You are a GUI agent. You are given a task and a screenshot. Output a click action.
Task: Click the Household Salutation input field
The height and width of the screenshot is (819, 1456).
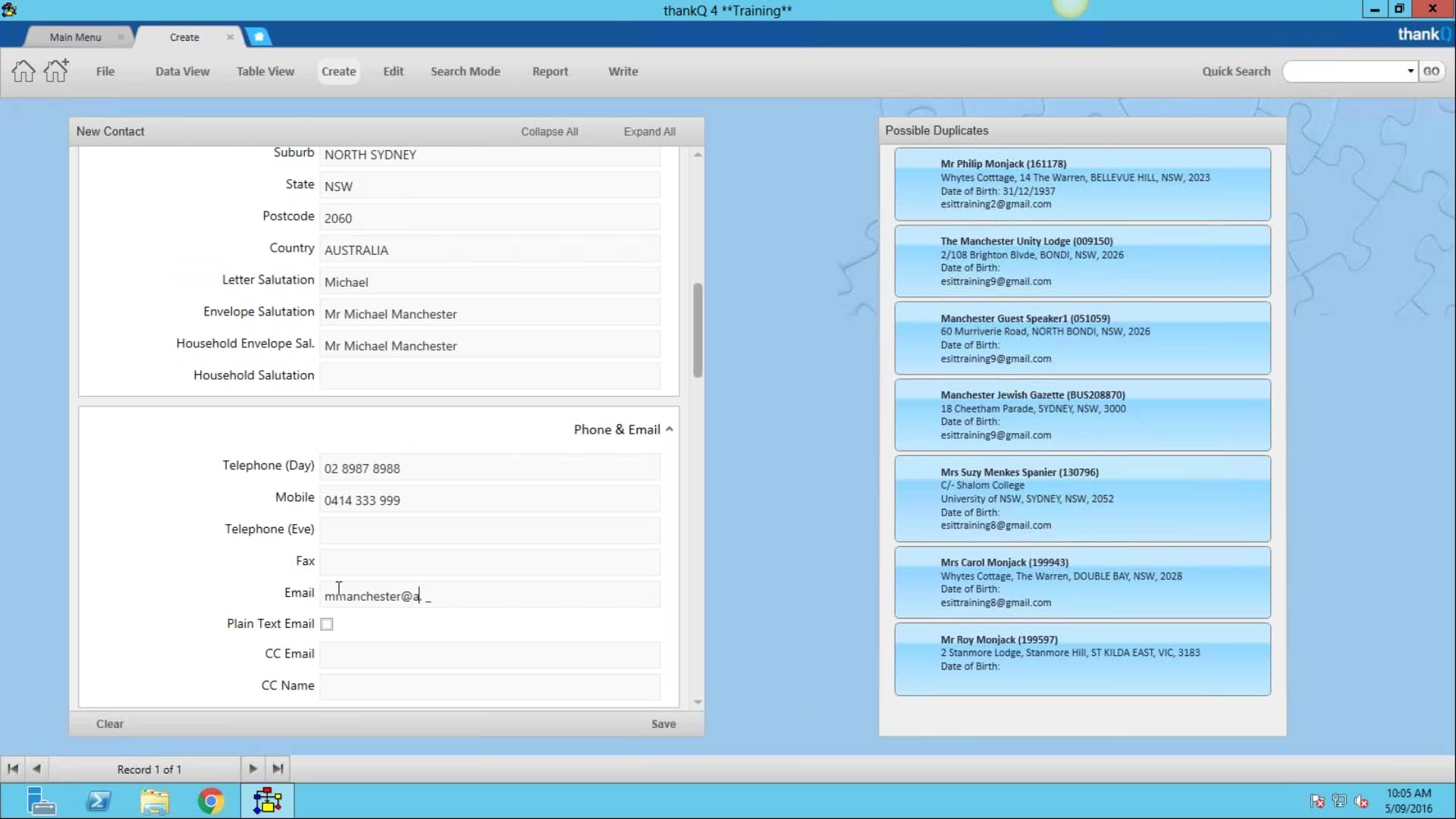point(490,375)
